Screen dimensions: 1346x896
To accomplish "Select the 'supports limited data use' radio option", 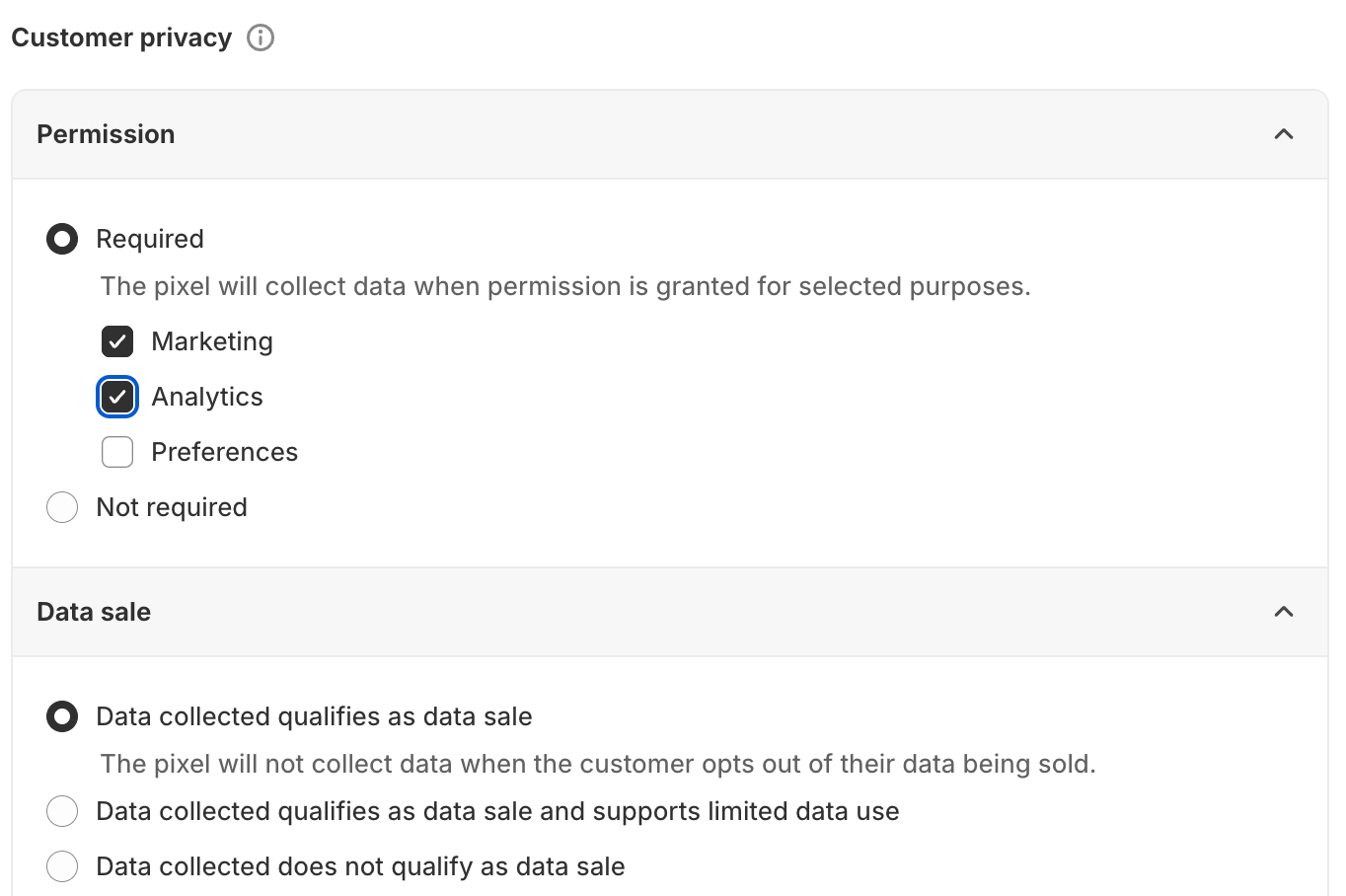I will (x=62, y=811).
